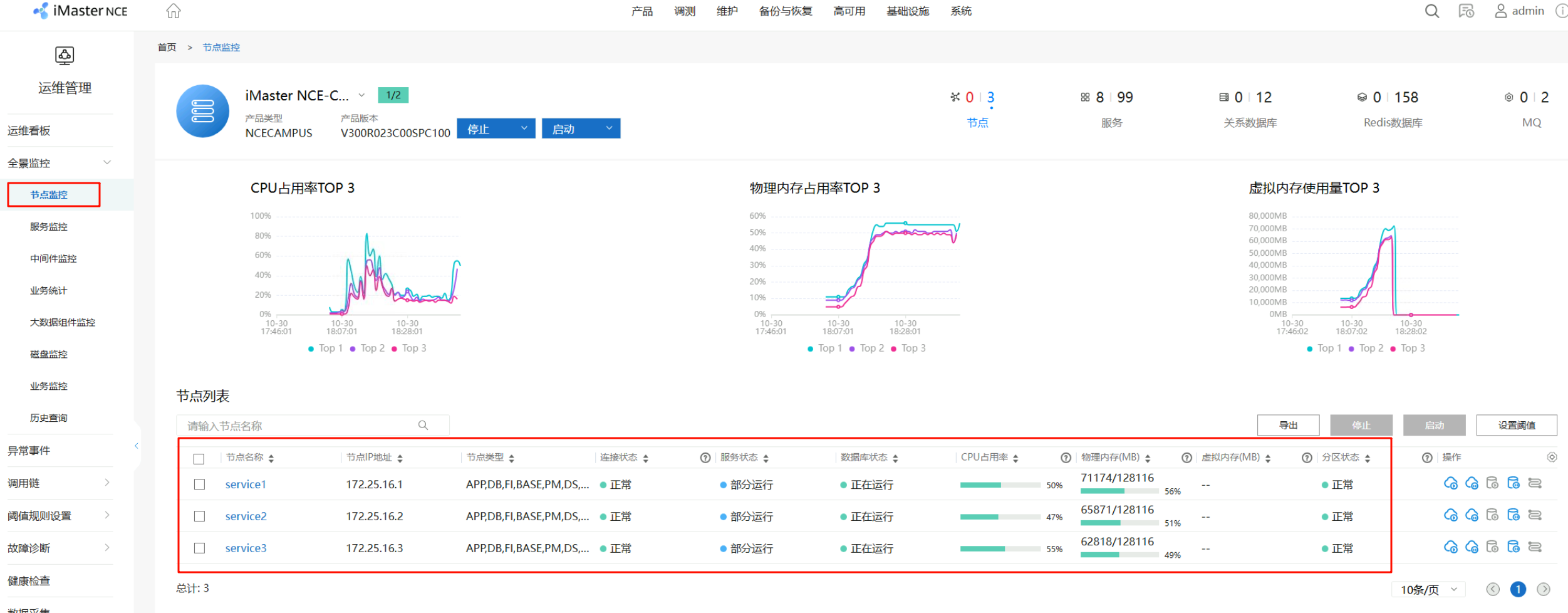Toggle the select-all header checkbox

pyautogui.click(x=199, y=459)
